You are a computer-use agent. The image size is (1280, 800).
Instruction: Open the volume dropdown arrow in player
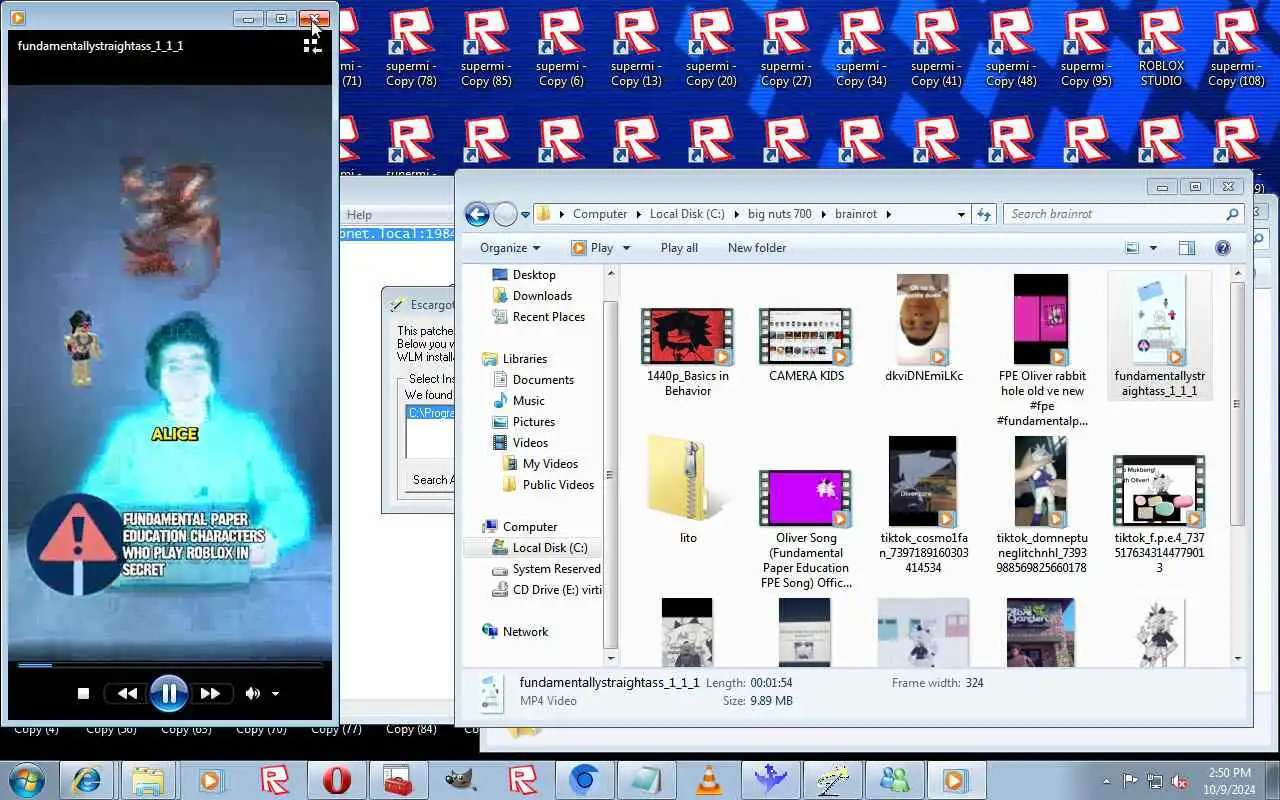point(276,694)
